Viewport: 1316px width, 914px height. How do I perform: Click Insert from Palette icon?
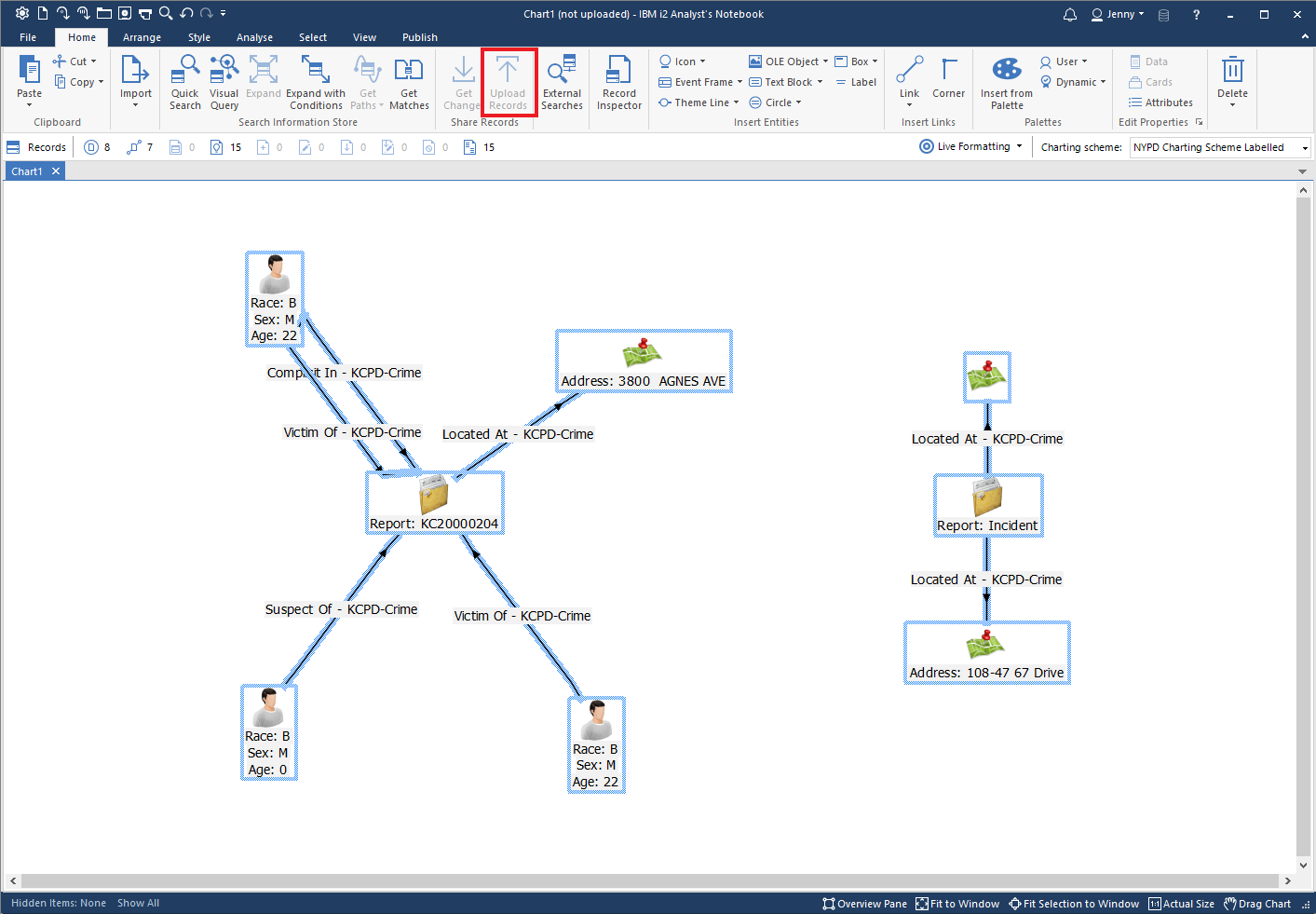pos(1006,72)
